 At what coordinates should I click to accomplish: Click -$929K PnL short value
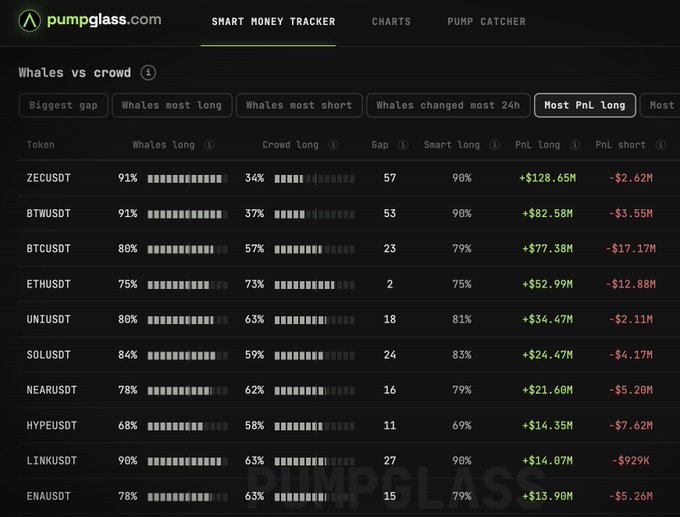(631, 461)
